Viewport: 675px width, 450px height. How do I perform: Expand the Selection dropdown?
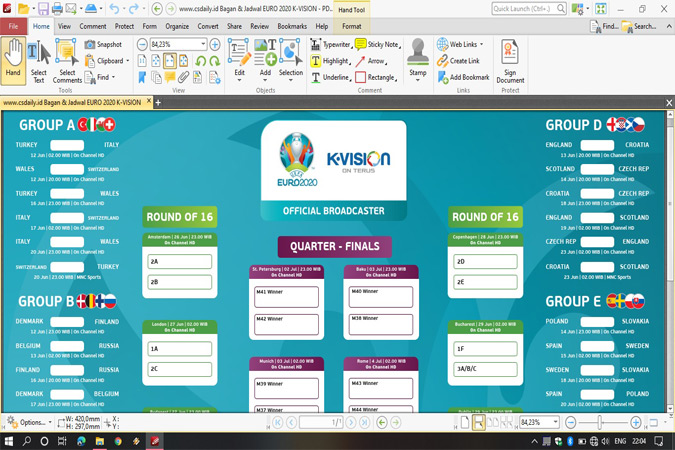point(291,81)
